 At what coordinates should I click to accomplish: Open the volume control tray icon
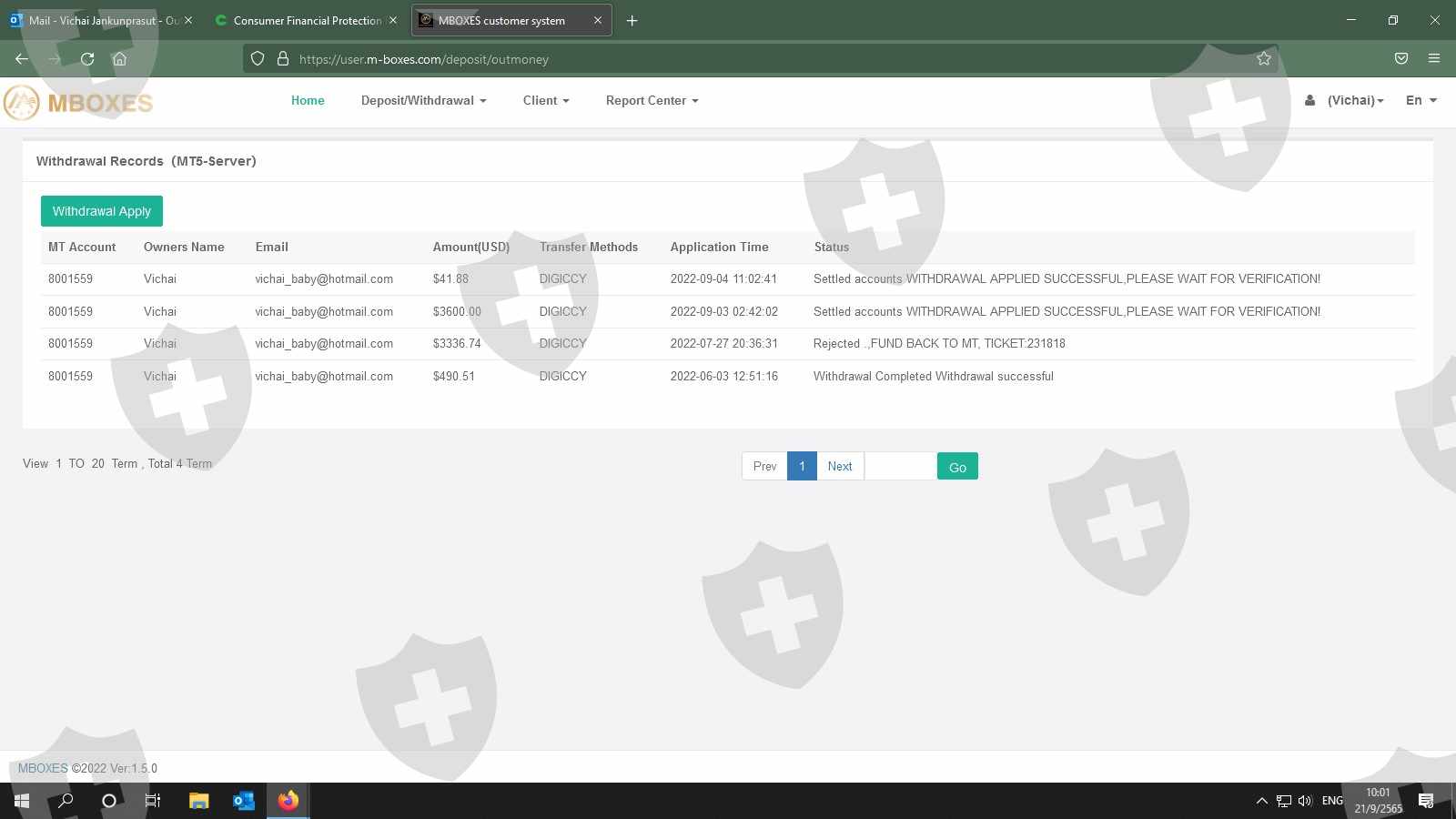[1305, 801]
